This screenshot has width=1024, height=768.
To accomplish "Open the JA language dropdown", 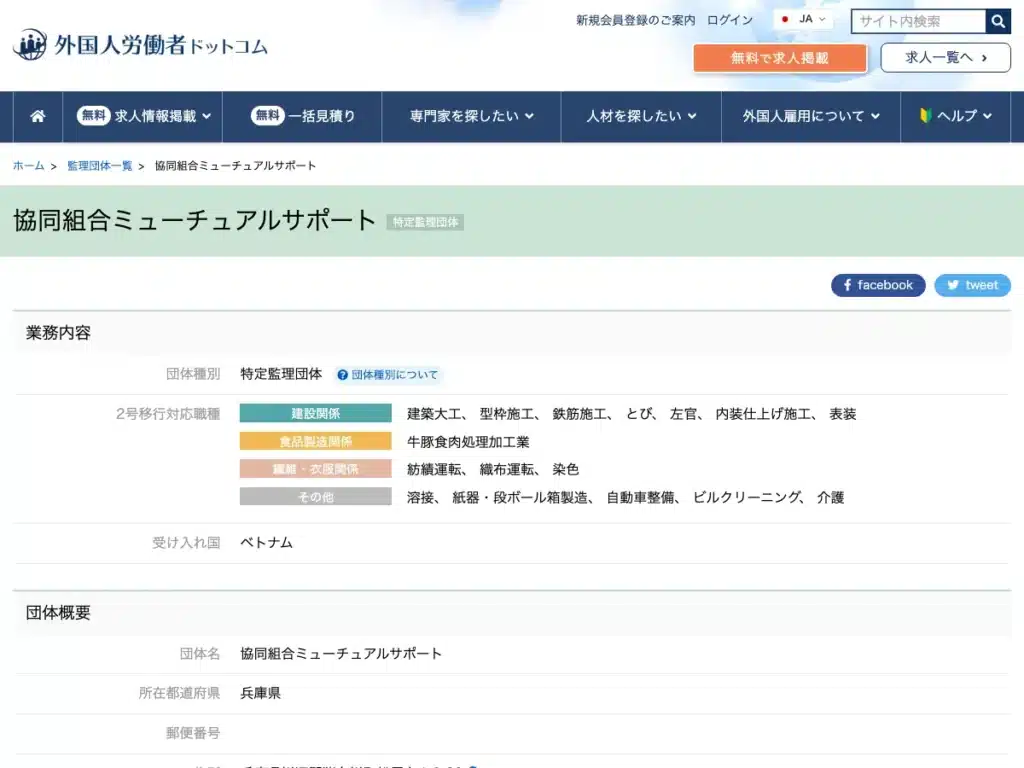I will tap(804, 20).
